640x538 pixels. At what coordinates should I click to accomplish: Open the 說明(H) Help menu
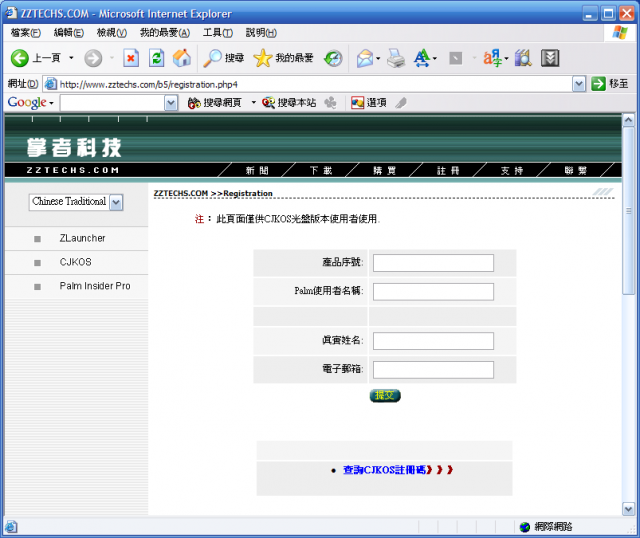(x=261, y=33)
